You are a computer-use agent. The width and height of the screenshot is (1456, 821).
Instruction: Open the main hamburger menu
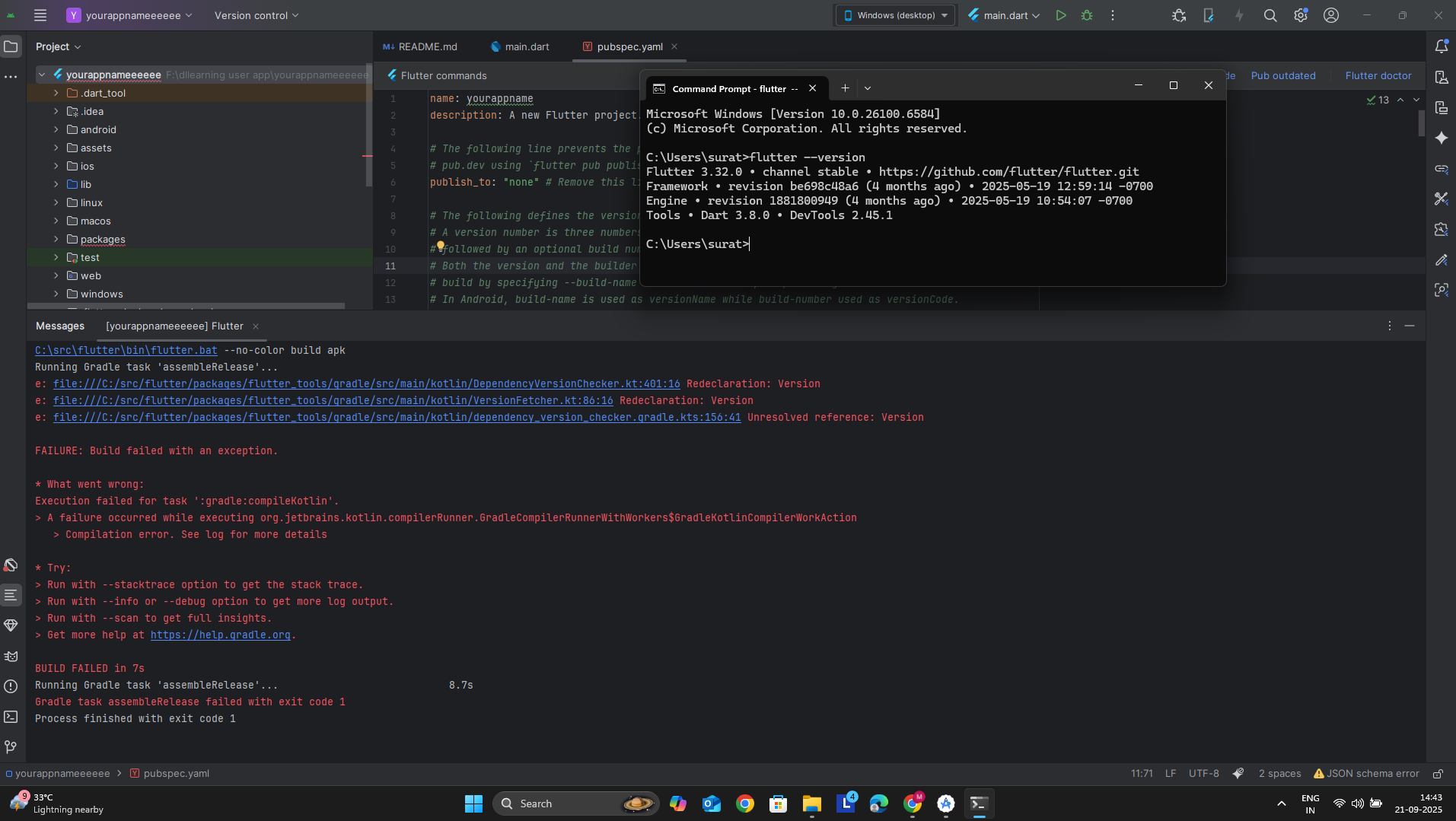(40, 15)
